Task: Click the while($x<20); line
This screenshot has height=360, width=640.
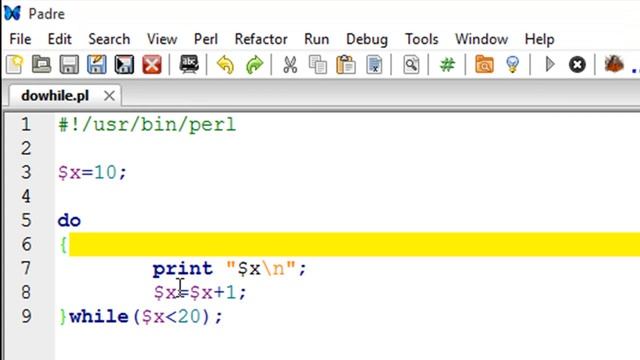Action: (146, 317)
